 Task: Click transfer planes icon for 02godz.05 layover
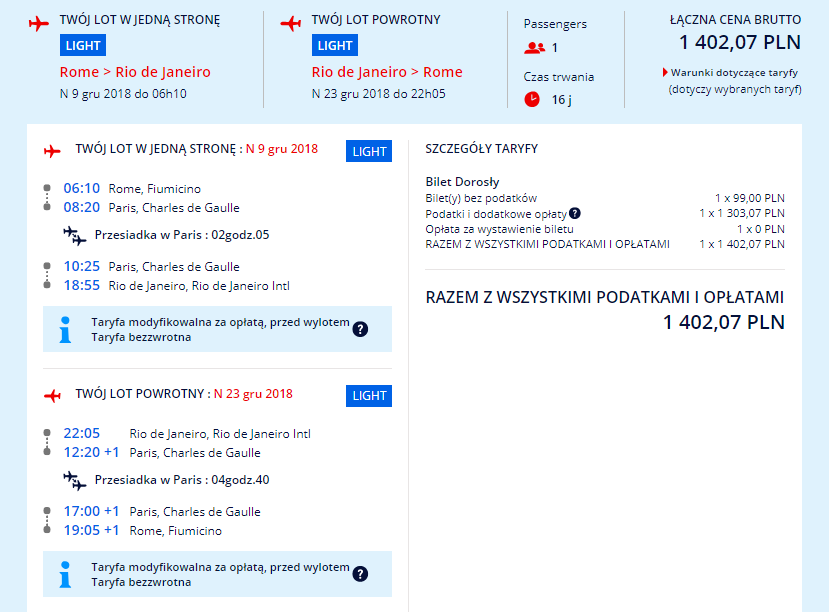(75, 236)
